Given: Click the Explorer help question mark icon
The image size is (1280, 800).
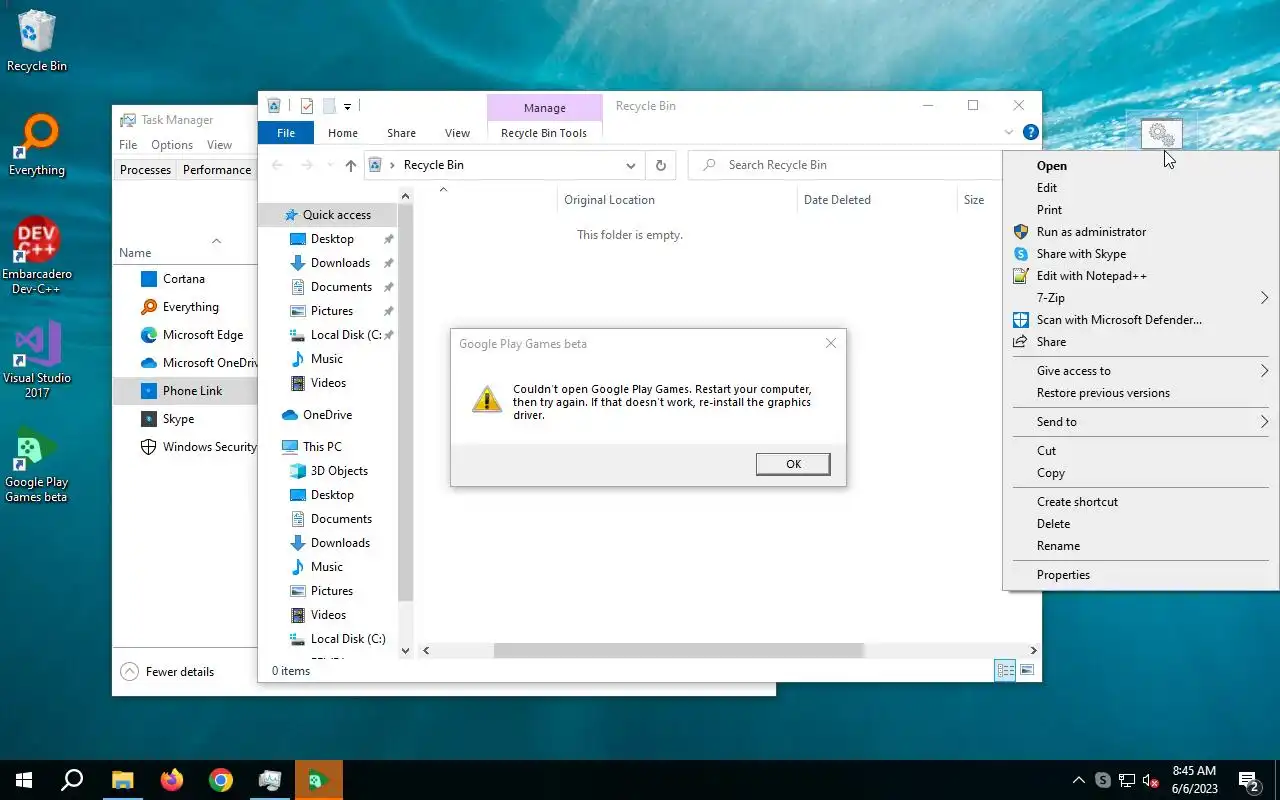Looking at the screenshot, I should pyautogui.click(x=1031, y=132).
